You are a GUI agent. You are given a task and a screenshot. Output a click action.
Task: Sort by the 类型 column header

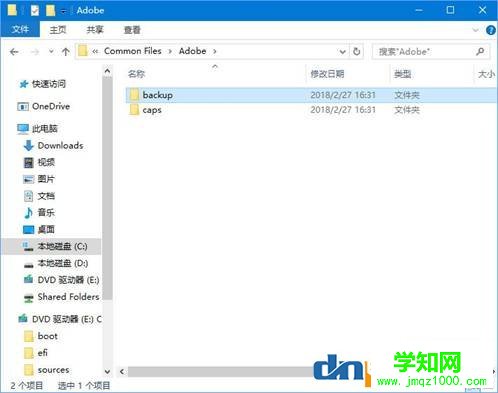402,74
